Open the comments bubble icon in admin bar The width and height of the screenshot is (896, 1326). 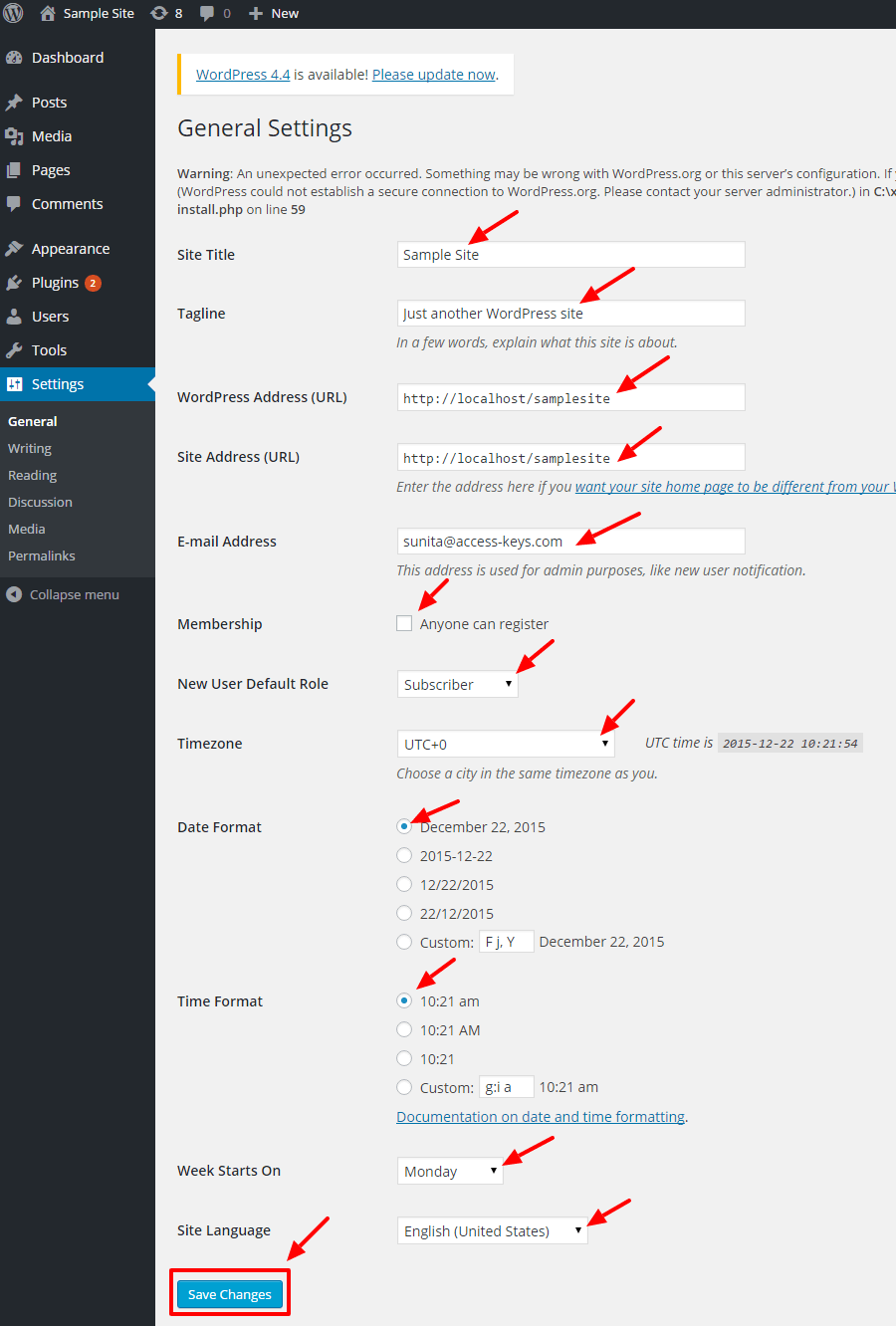click(207, 13)
